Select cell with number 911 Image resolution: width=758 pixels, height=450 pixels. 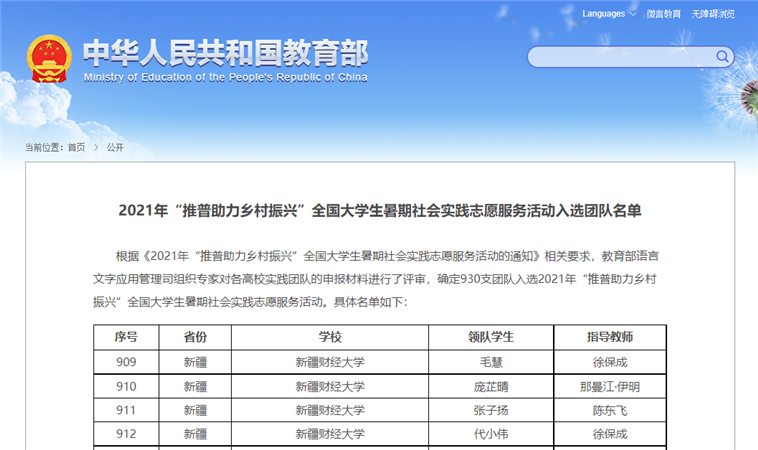pyautogui.click(x=126, y=410)
